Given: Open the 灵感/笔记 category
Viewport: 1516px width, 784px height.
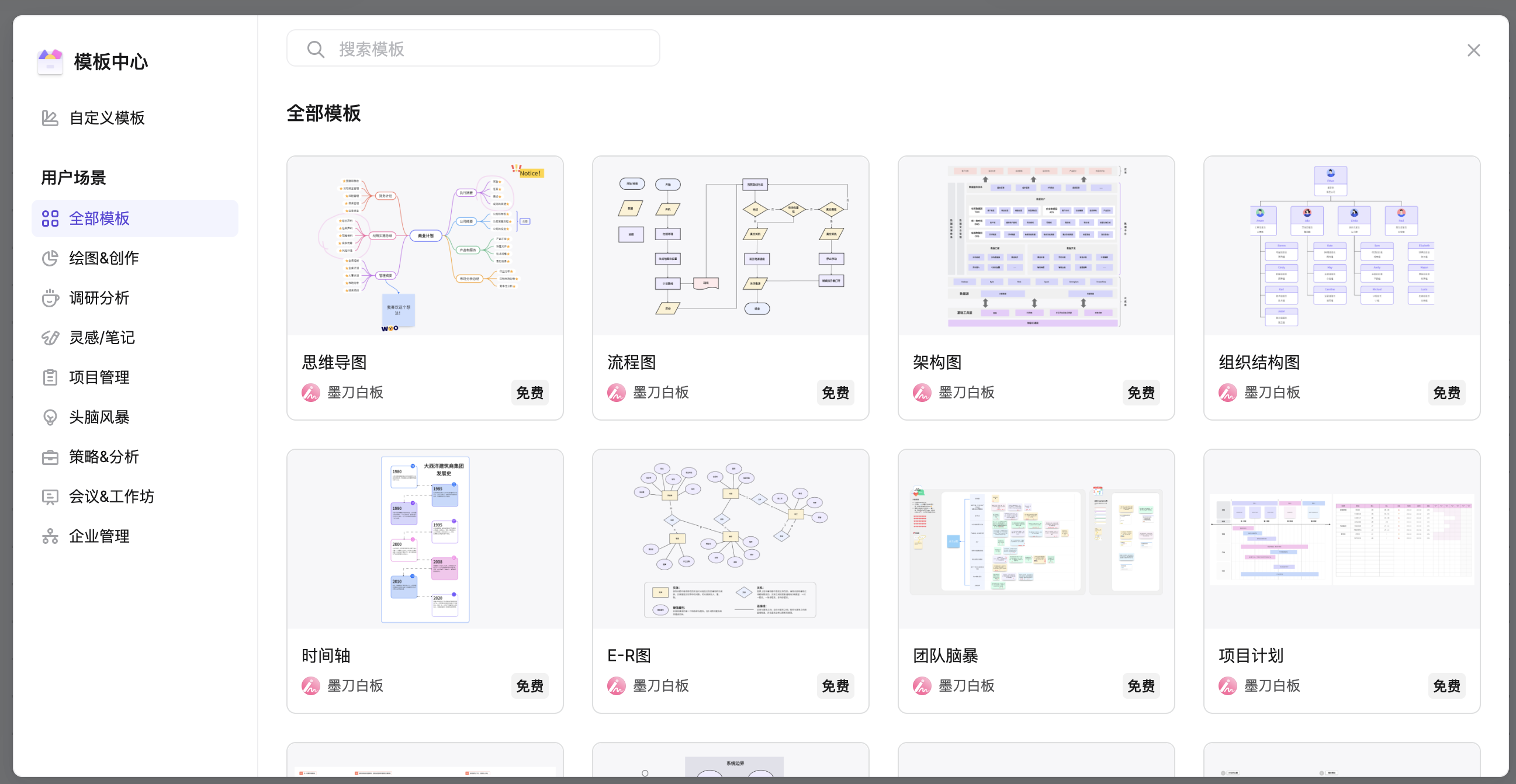Looking at the screenshot, I should [135, 338].
